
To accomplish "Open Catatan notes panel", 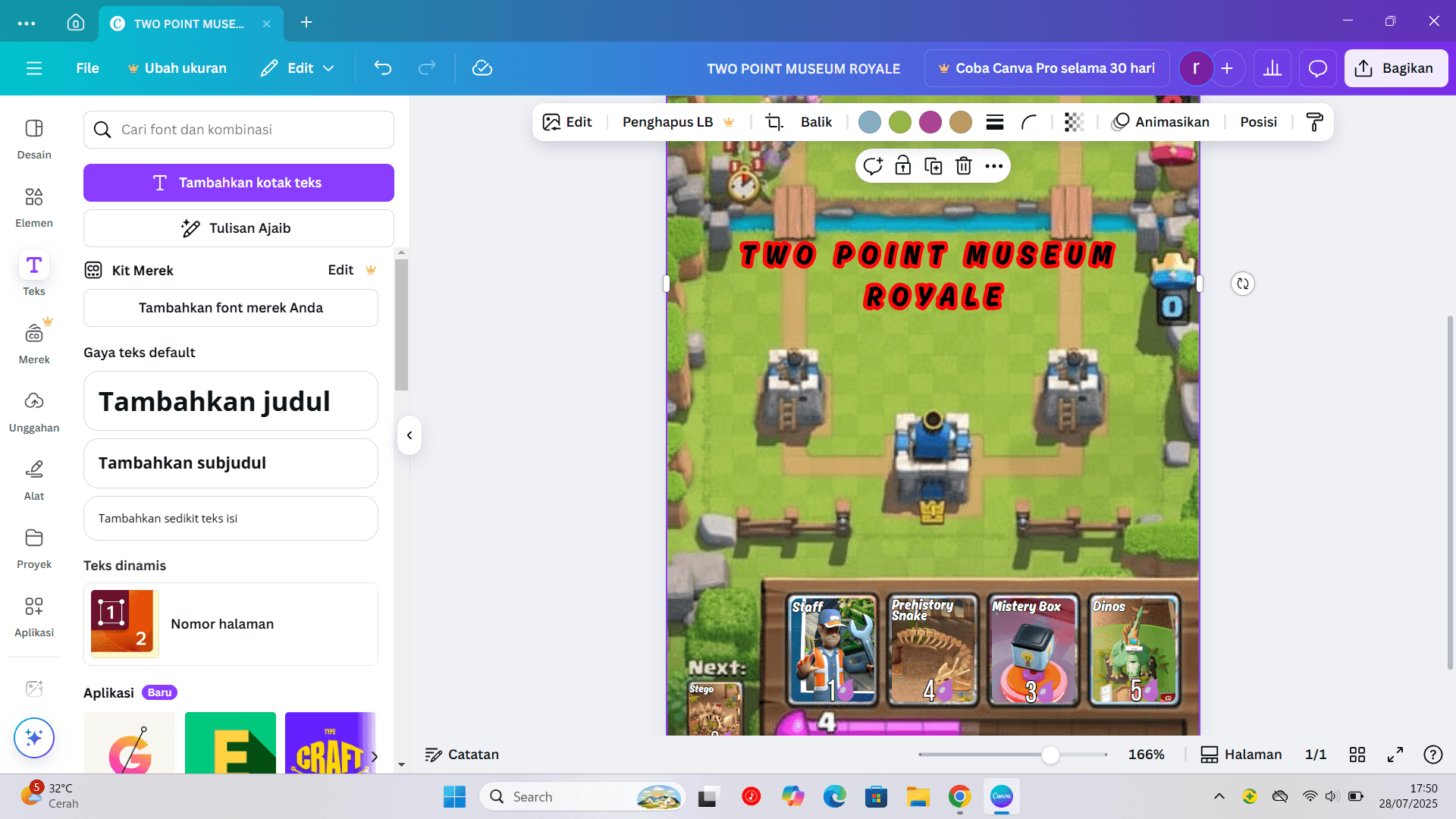I will [x=462, y=755].
